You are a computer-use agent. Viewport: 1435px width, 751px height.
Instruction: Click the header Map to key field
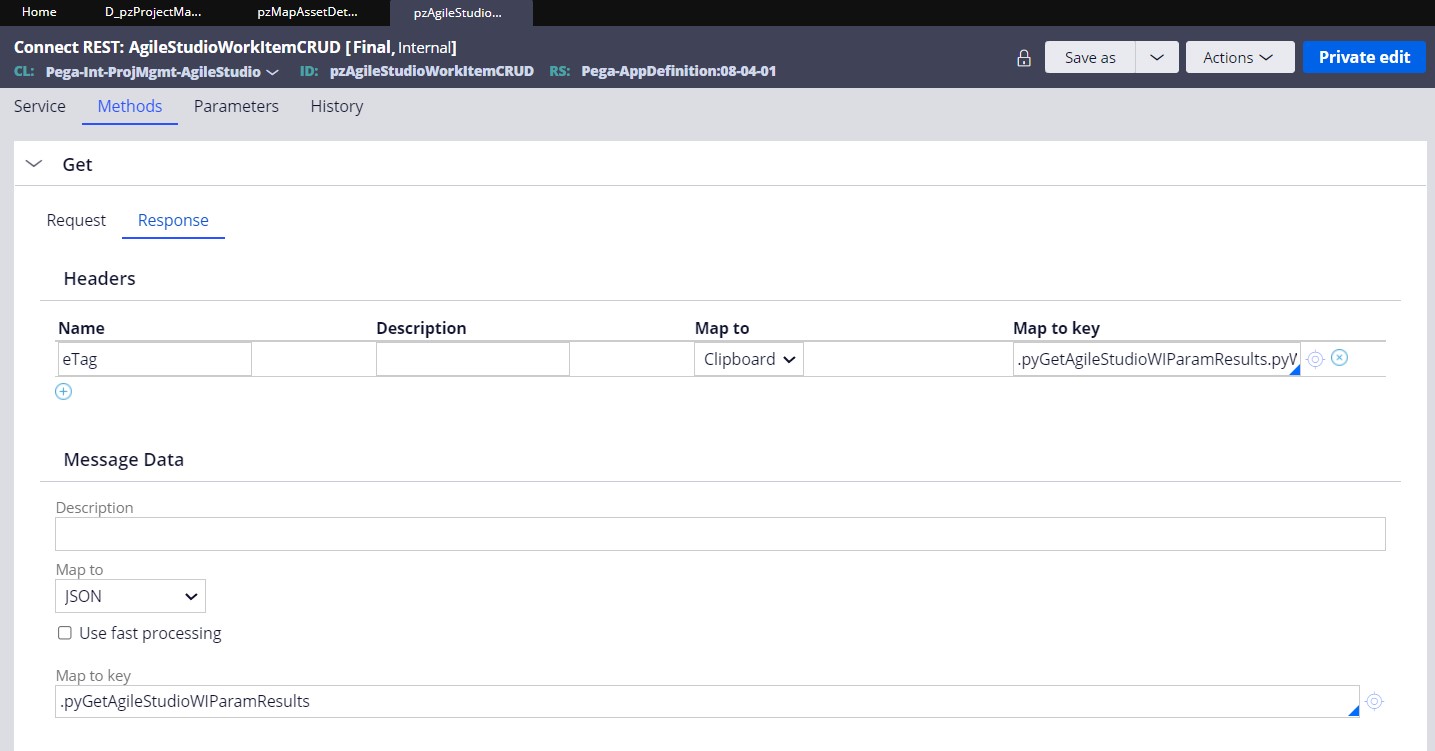[x=1157, y=359]
